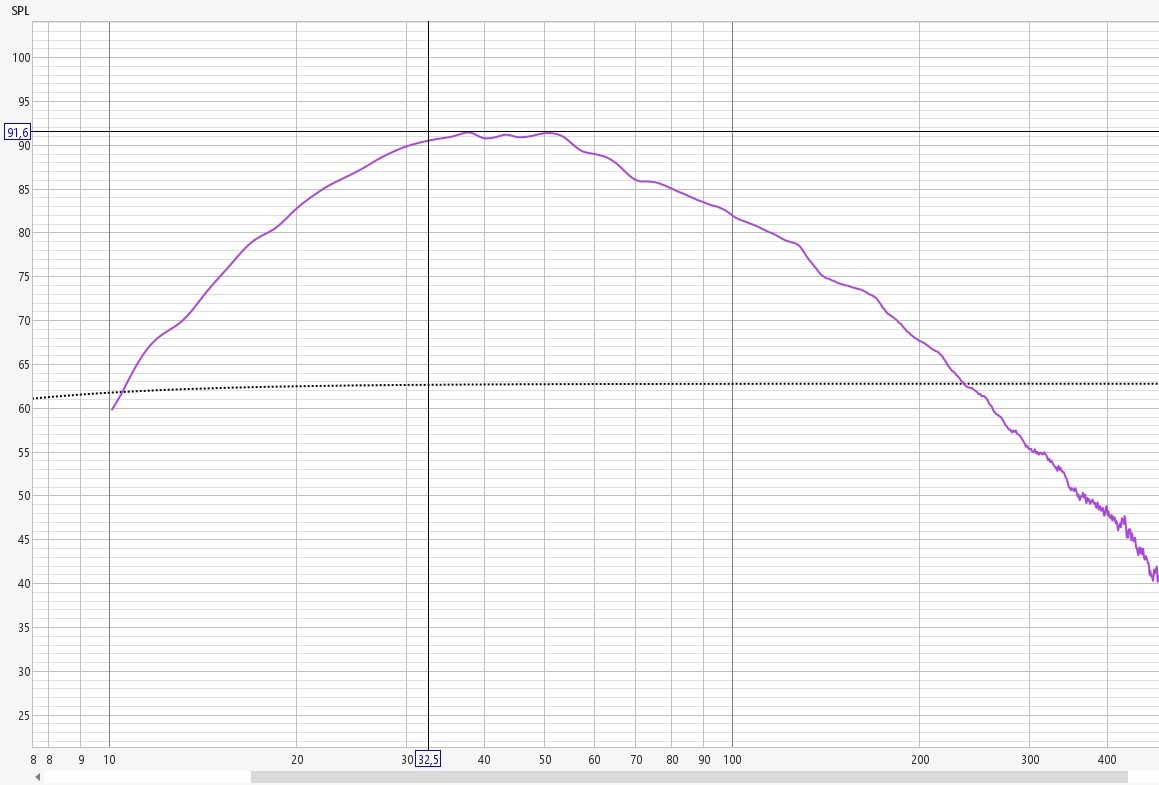Click the 60 dB label on the SPL axis

(18, 409)
